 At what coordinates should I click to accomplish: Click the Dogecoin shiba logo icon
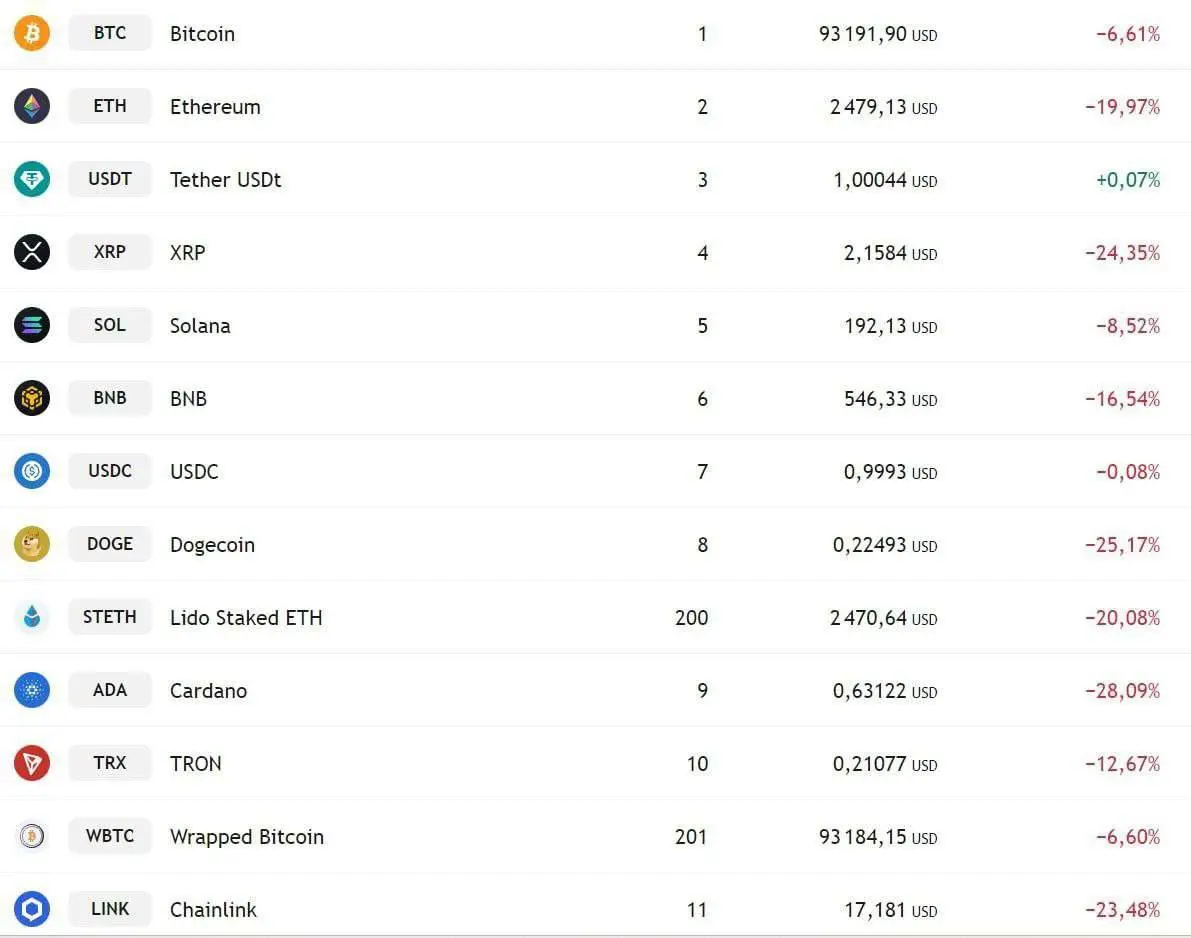pyautogui.click(x=32, y=544)
